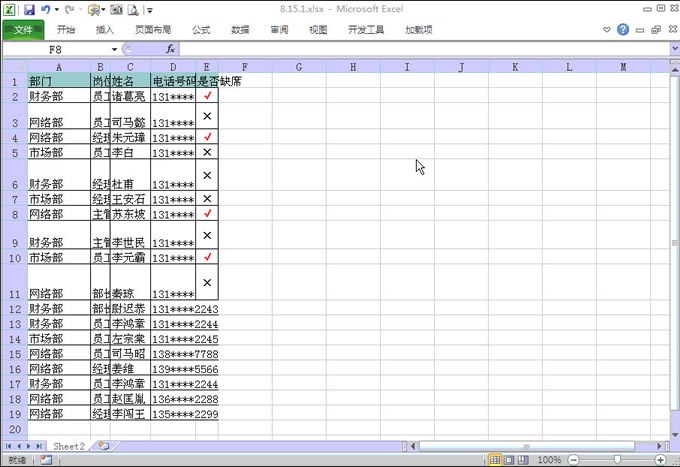Click the first sheet navigation arrow
This screenshot has height=467, width=680.
pyautogui.click(x=9, y=446)
